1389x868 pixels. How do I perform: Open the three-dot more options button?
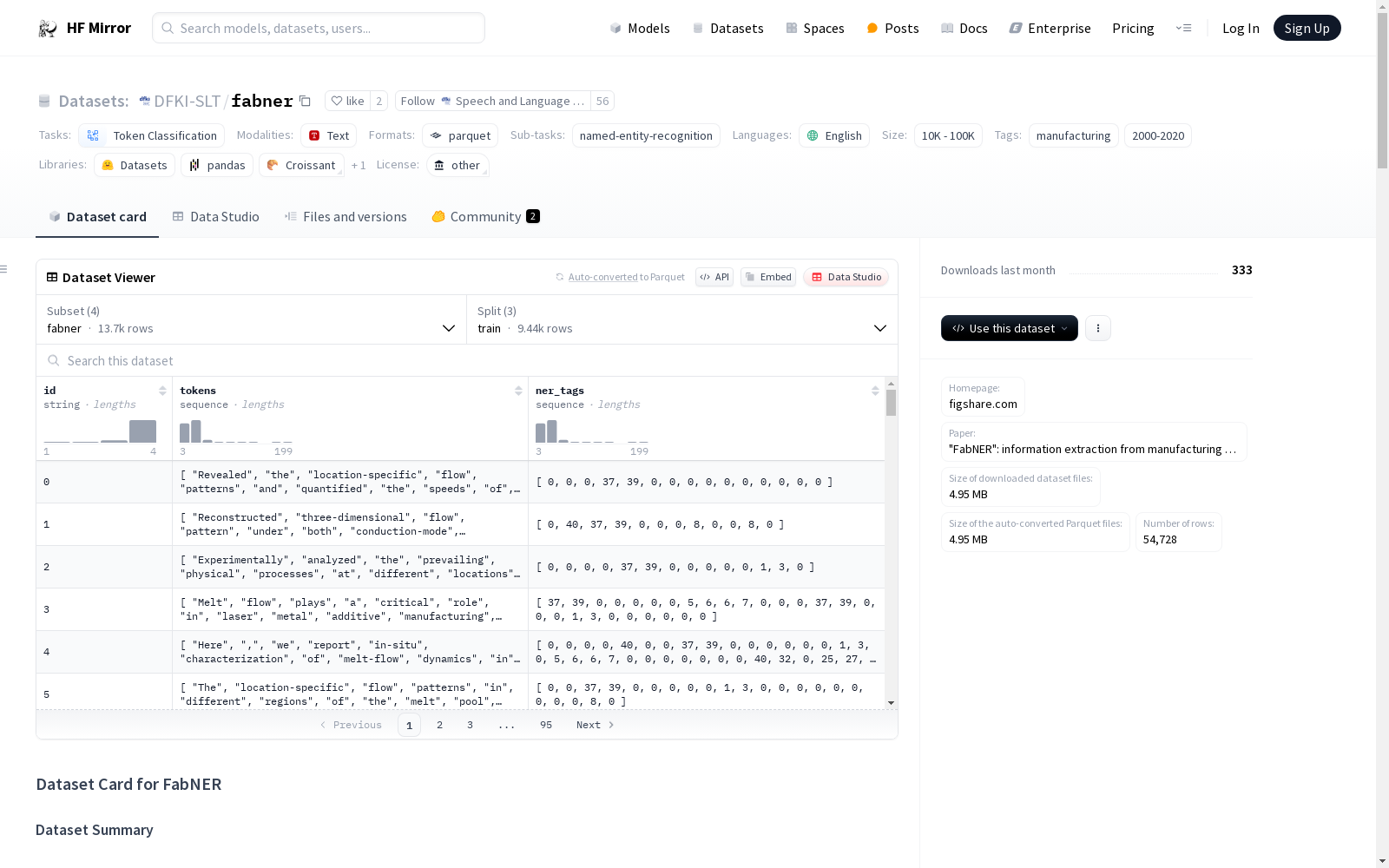tap(1098, 328)
